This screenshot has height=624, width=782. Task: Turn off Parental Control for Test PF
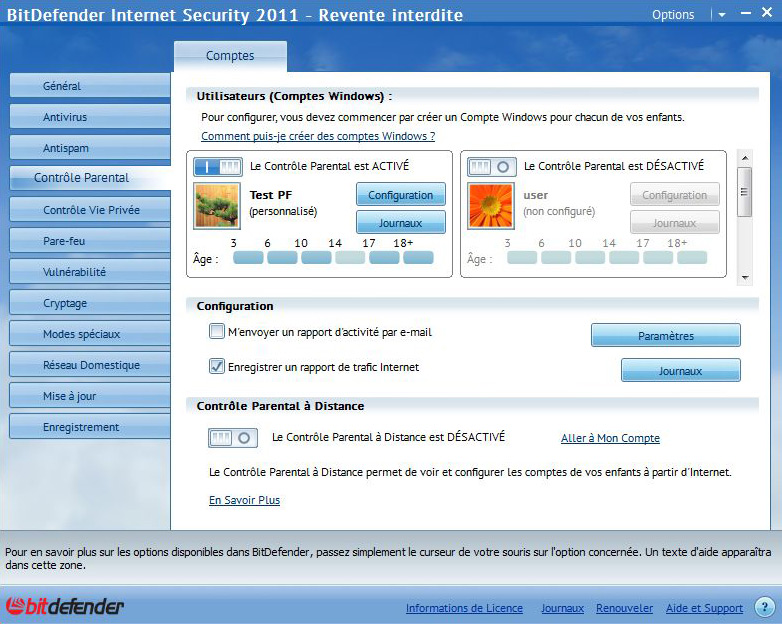218,167
